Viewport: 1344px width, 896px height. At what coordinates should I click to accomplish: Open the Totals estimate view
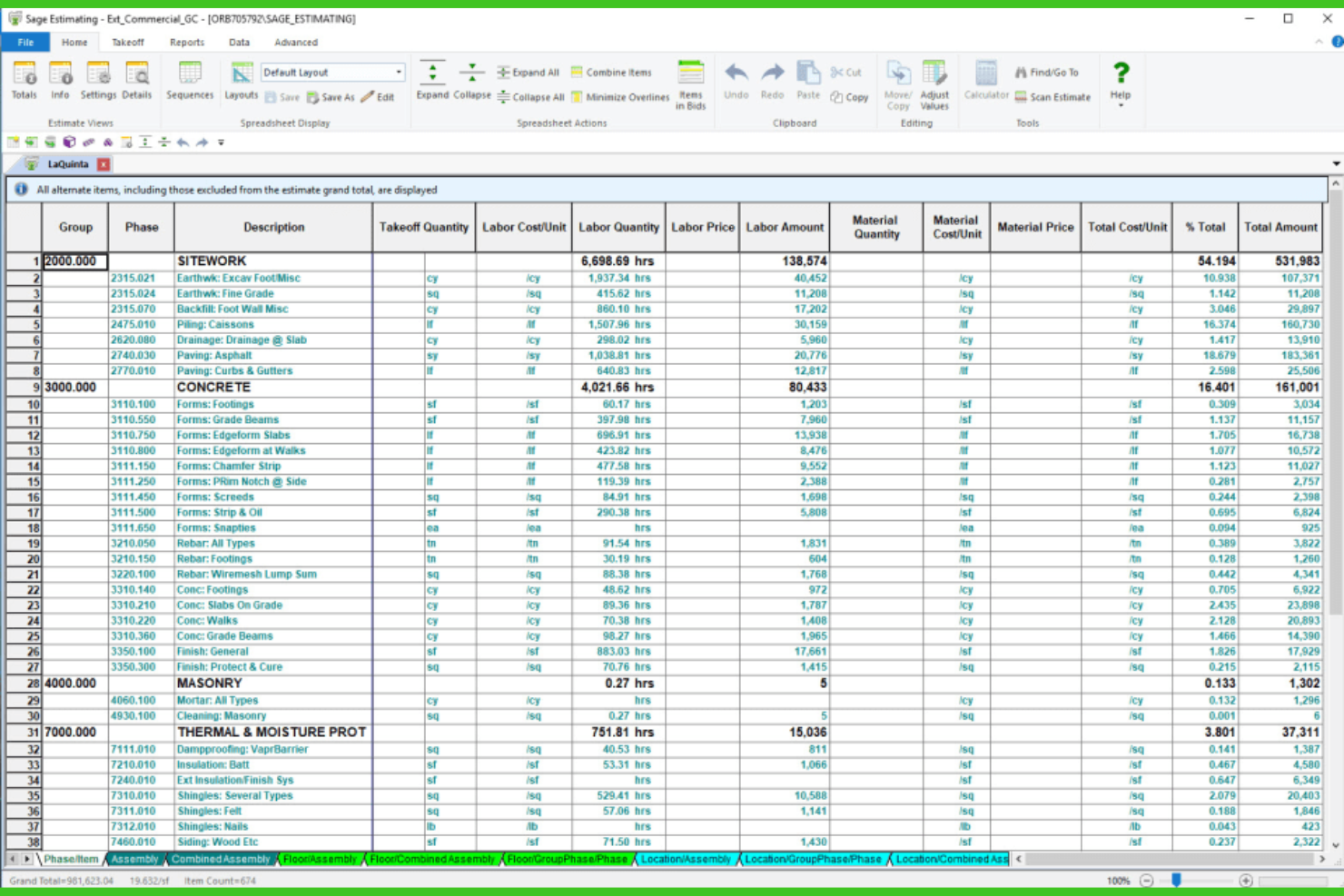25,81
